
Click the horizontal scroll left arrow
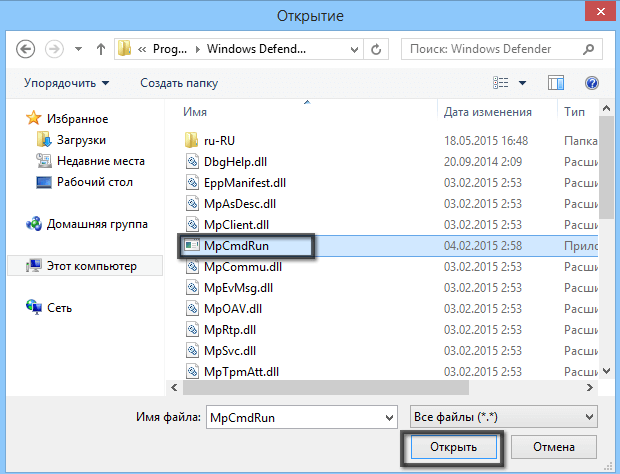(174, 387)
